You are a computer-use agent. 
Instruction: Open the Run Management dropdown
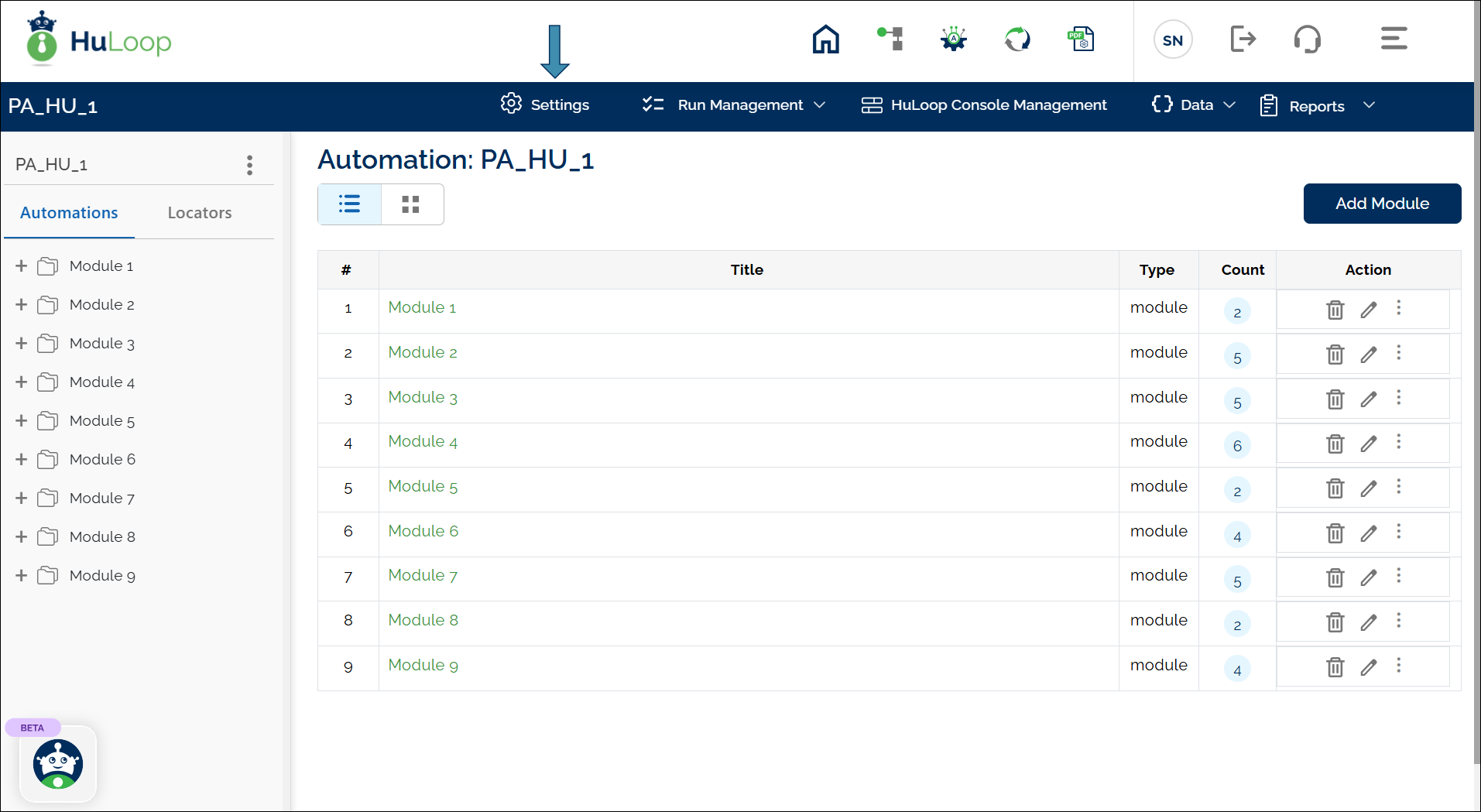click(x=734, y=105)
